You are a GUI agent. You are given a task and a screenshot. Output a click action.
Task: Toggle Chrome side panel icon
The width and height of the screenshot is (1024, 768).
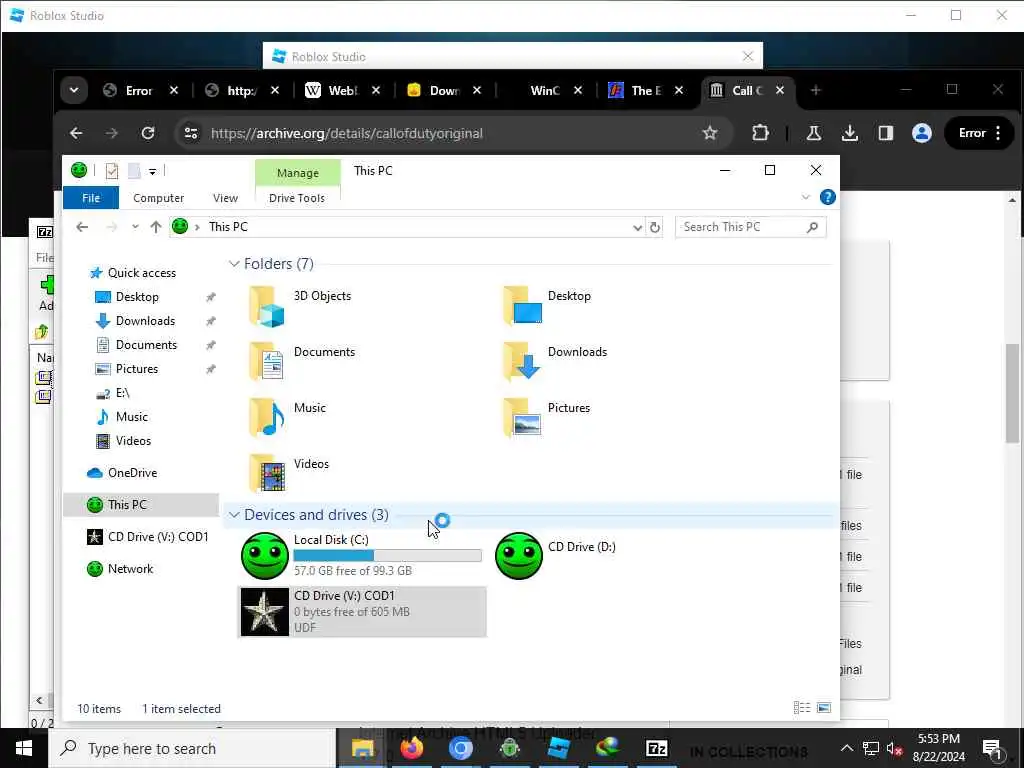886,133
